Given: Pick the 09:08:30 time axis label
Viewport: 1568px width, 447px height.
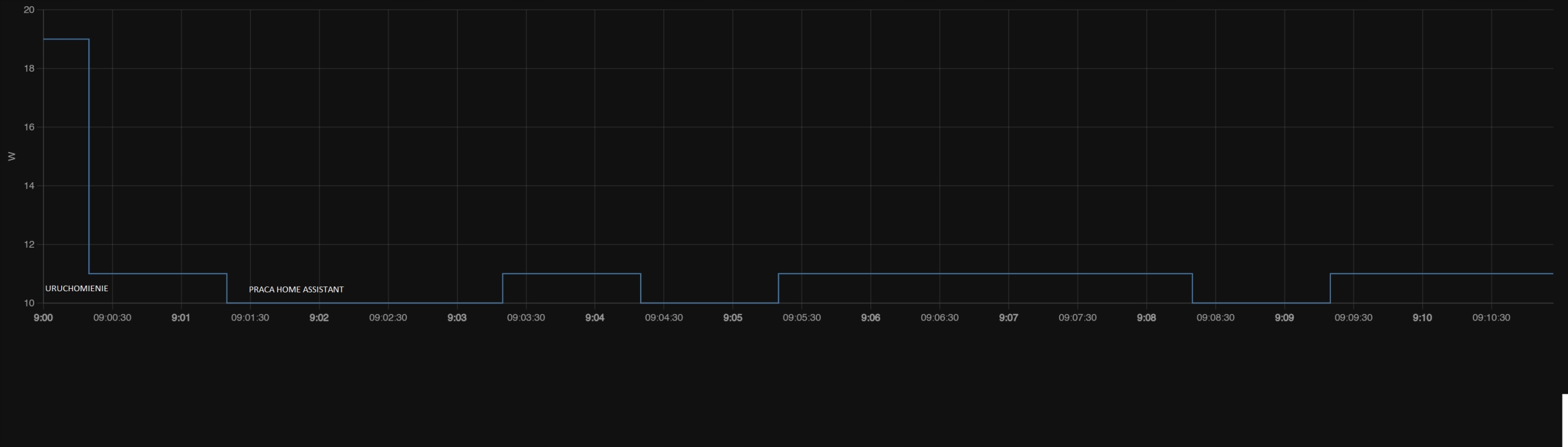Looking at the screenshot, I should tap(1216, 318).
